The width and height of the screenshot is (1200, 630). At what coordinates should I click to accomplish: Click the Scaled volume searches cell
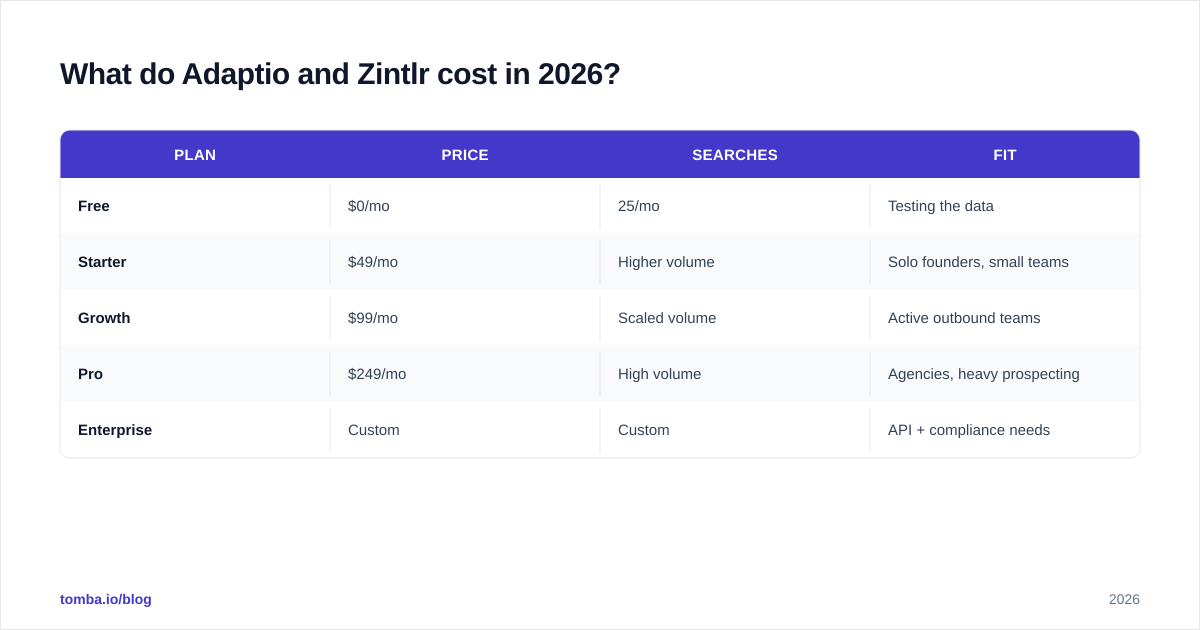click(x=735, y=318)
